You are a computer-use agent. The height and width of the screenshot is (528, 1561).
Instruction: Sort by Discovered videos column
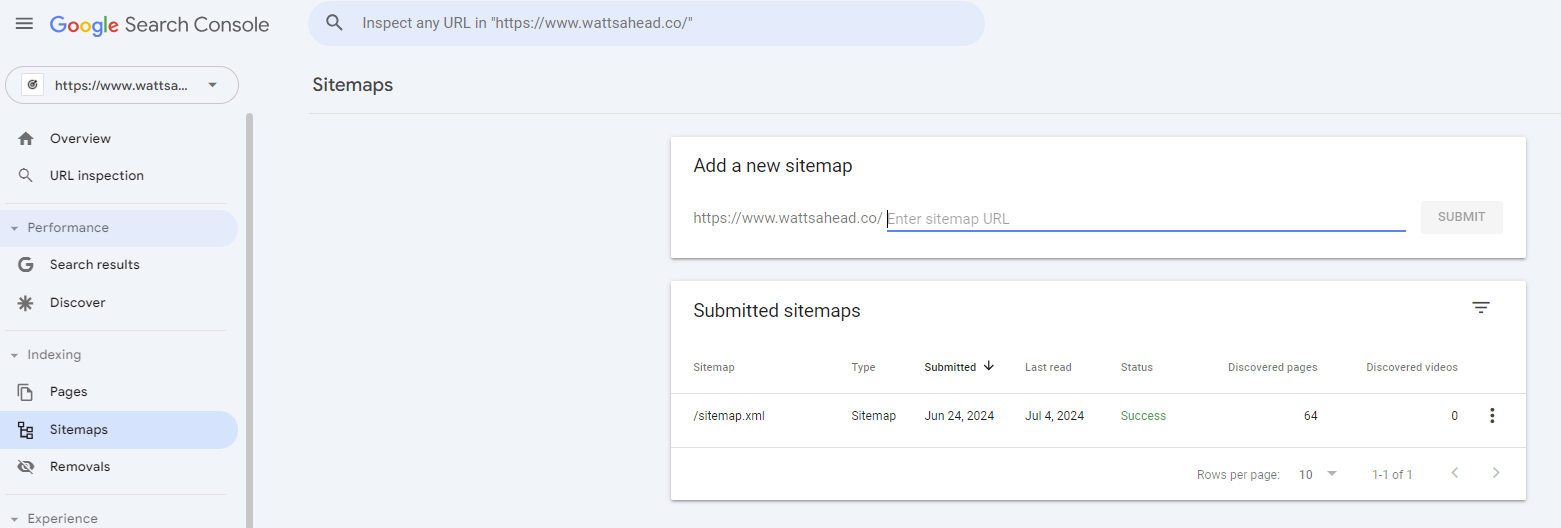pyautogui.click(x=1412, y=367)
